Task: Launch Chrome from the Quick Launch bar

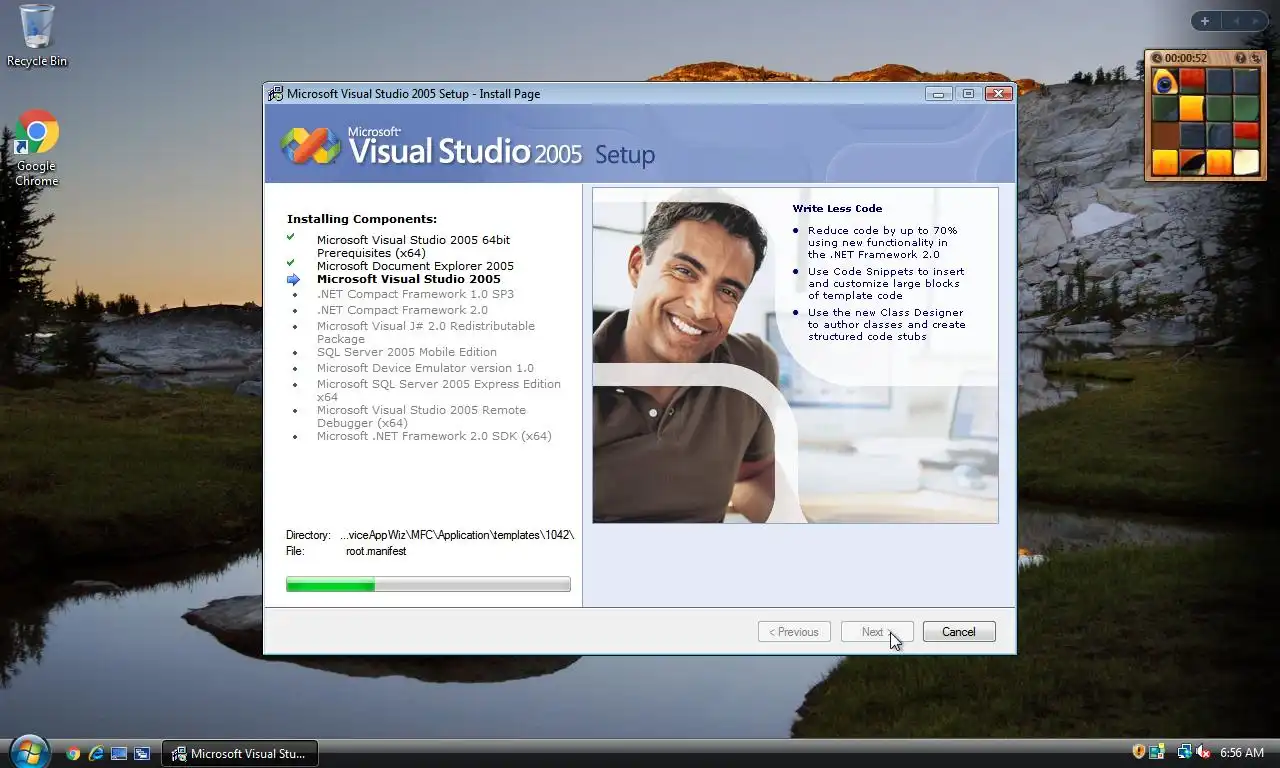Action: point(73,753)
